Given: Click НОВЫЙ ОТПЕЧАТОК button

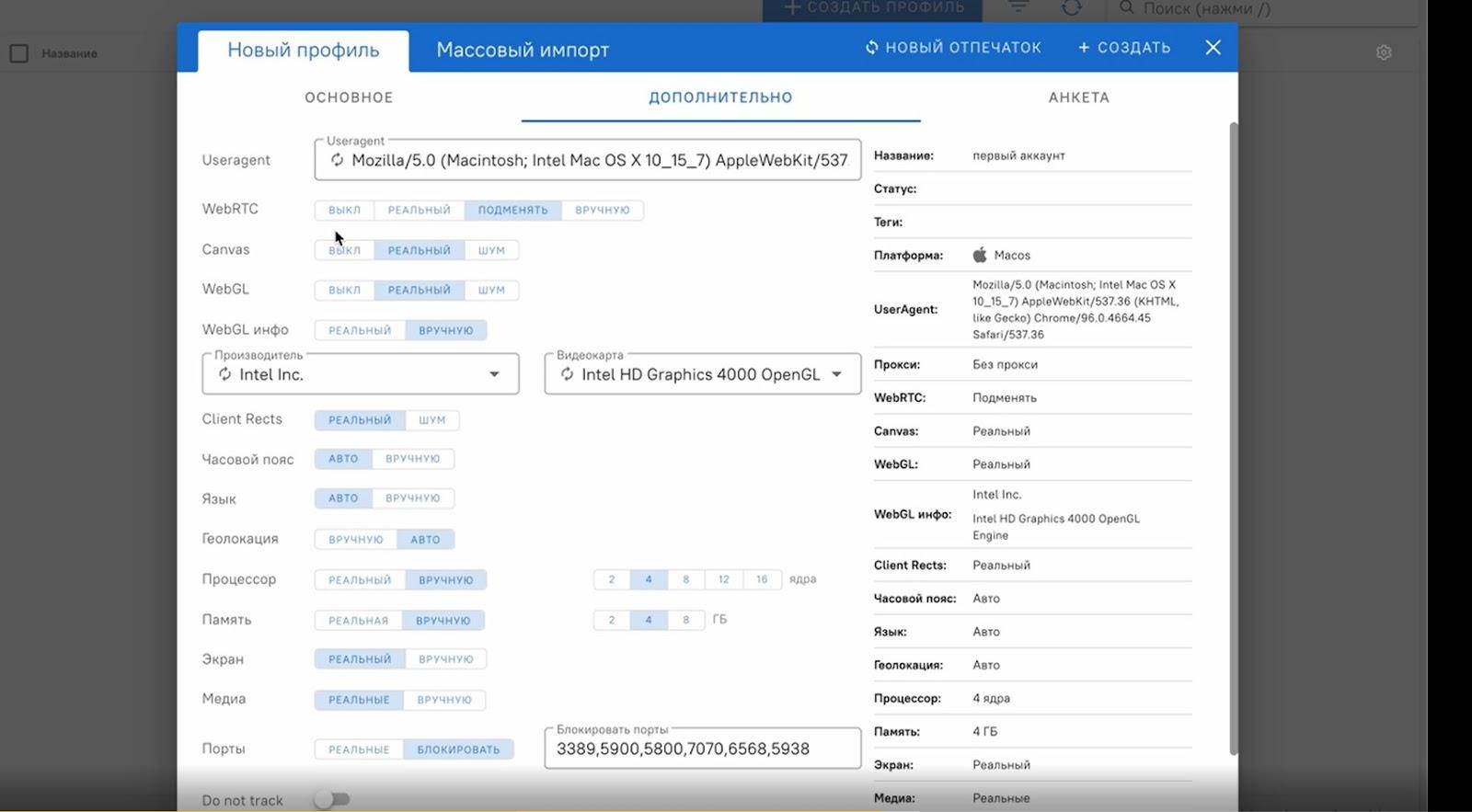Looking at the screenshot, I should click(x=953, y=47).
